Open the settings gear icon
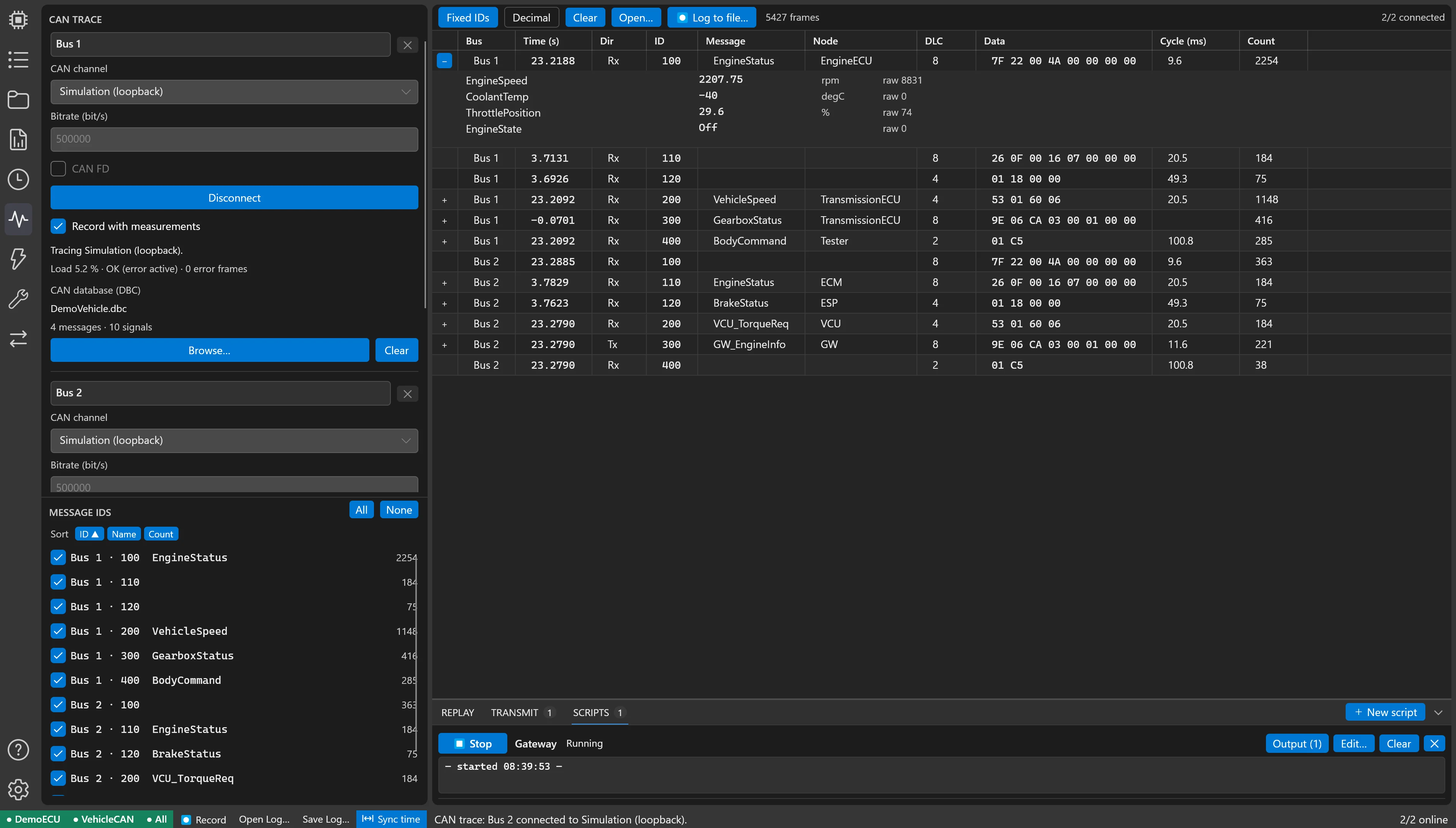This screenshot has width=1456, height=828. coord(18,789)
